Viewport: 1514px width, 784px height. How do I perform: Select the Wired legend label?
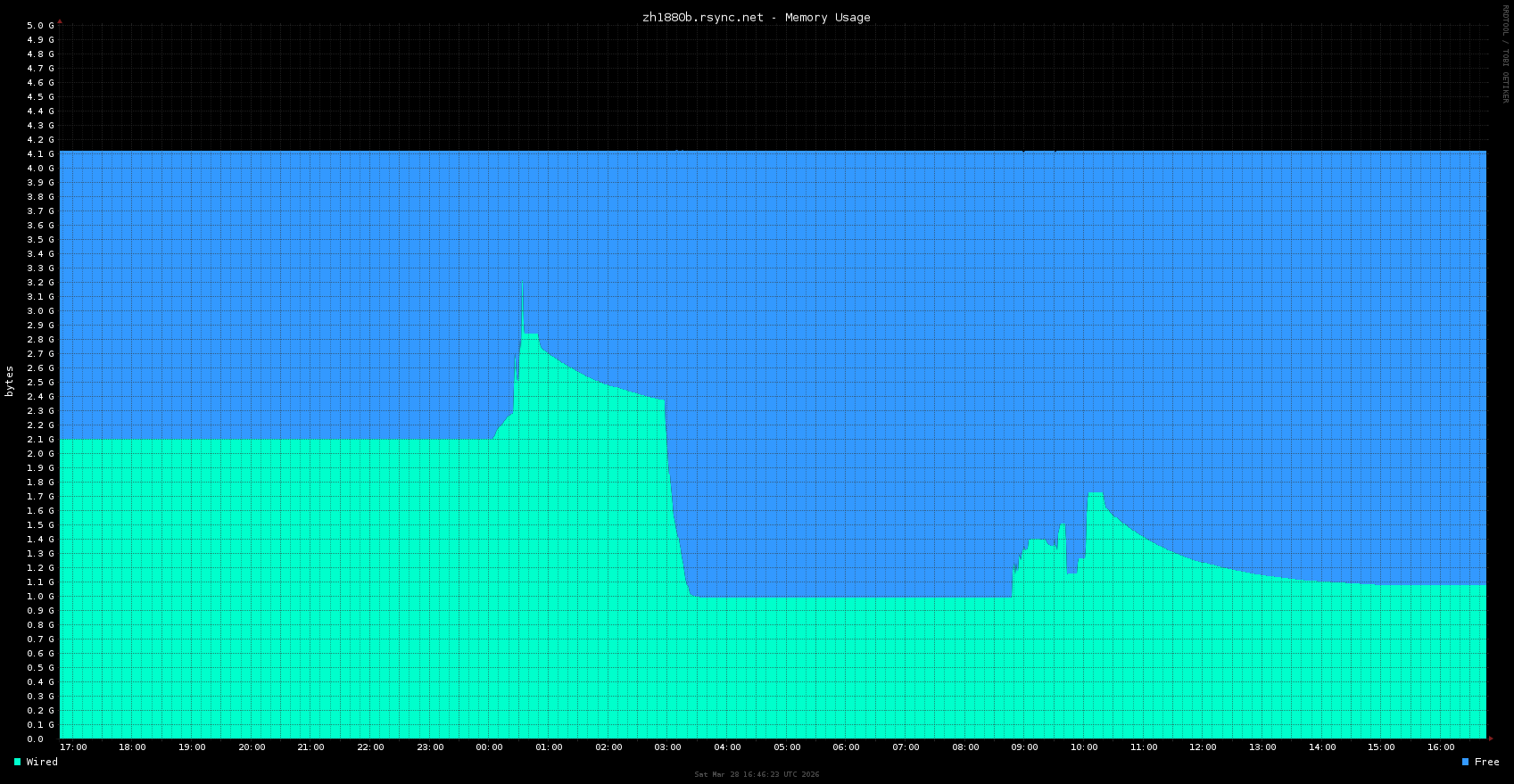pyautogui.click(x=42, y=762)
